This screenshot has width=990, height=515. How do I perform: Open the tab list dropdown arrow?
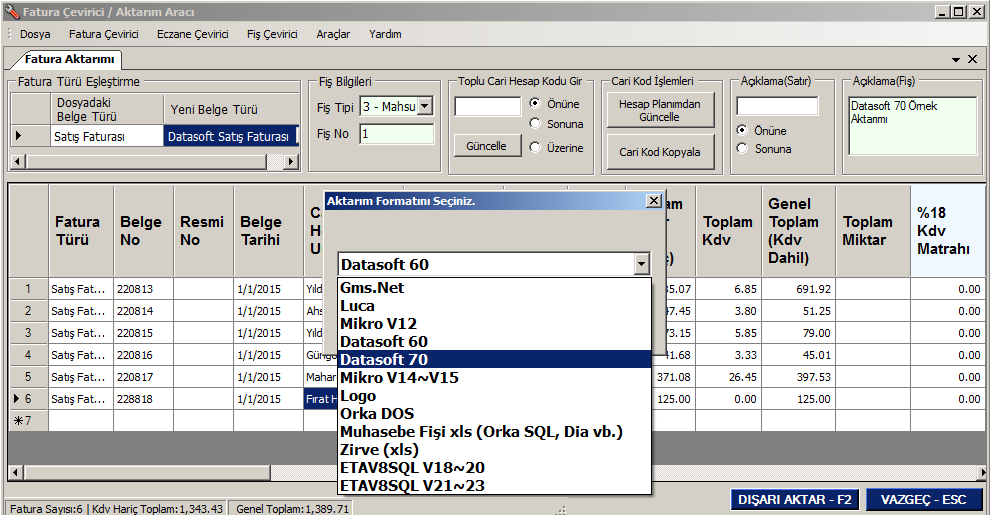[956, 59]
